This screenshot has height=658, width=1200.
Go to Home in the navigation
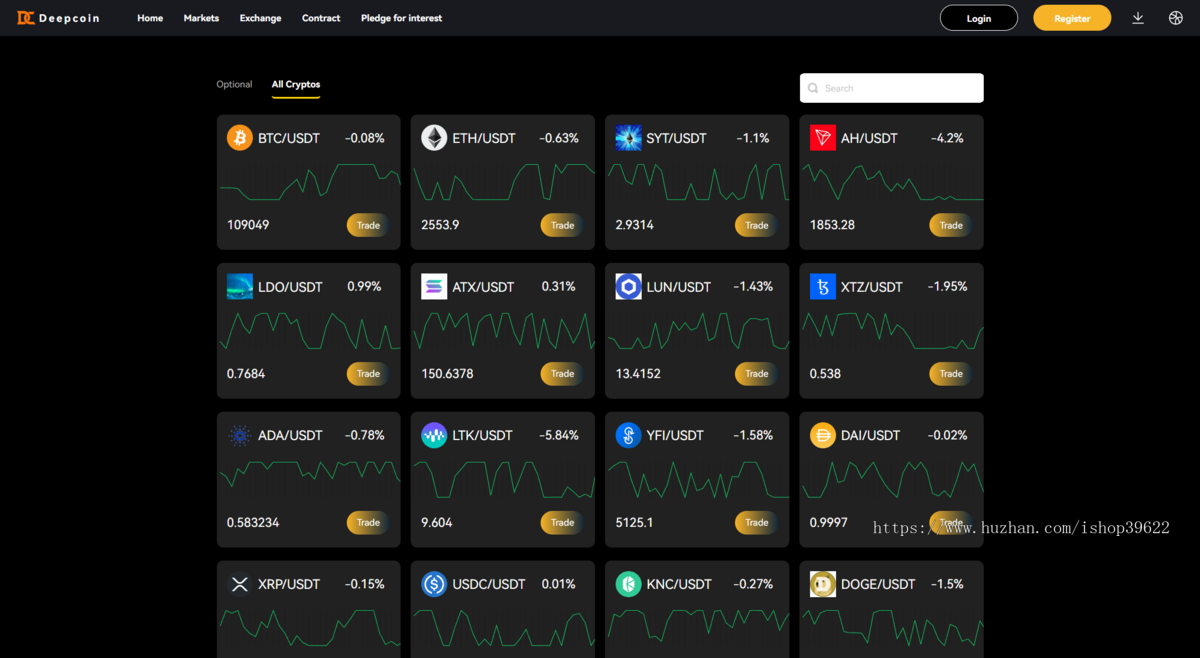150,18
